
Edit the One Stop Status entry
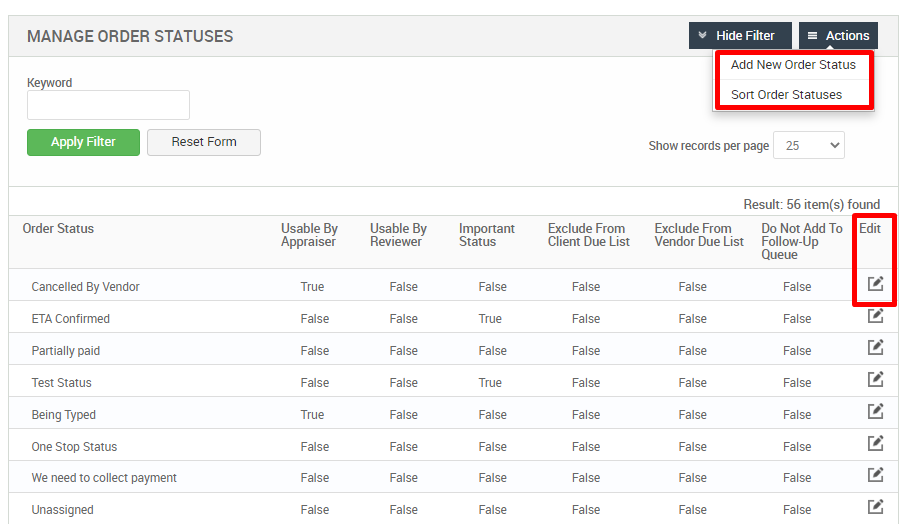875,444
